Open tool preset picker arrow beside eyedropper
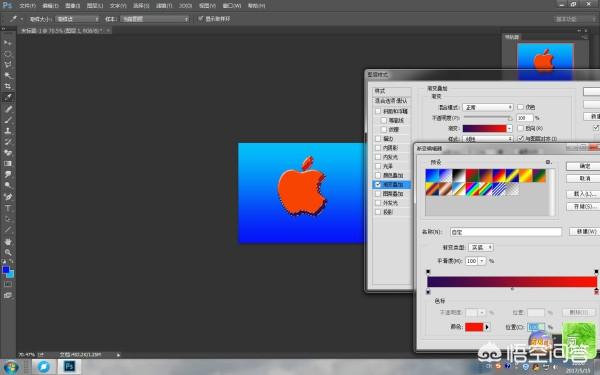 tap(21, 19)
